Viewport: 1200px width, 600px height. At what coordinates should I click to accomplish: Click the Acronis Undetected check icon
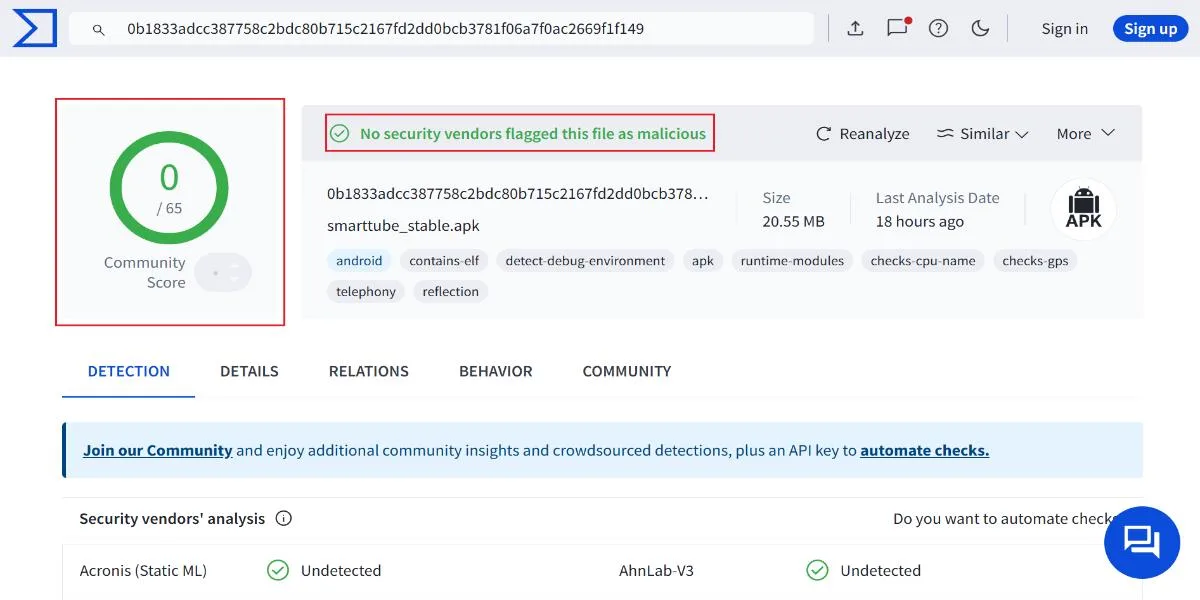click(278, 571)
